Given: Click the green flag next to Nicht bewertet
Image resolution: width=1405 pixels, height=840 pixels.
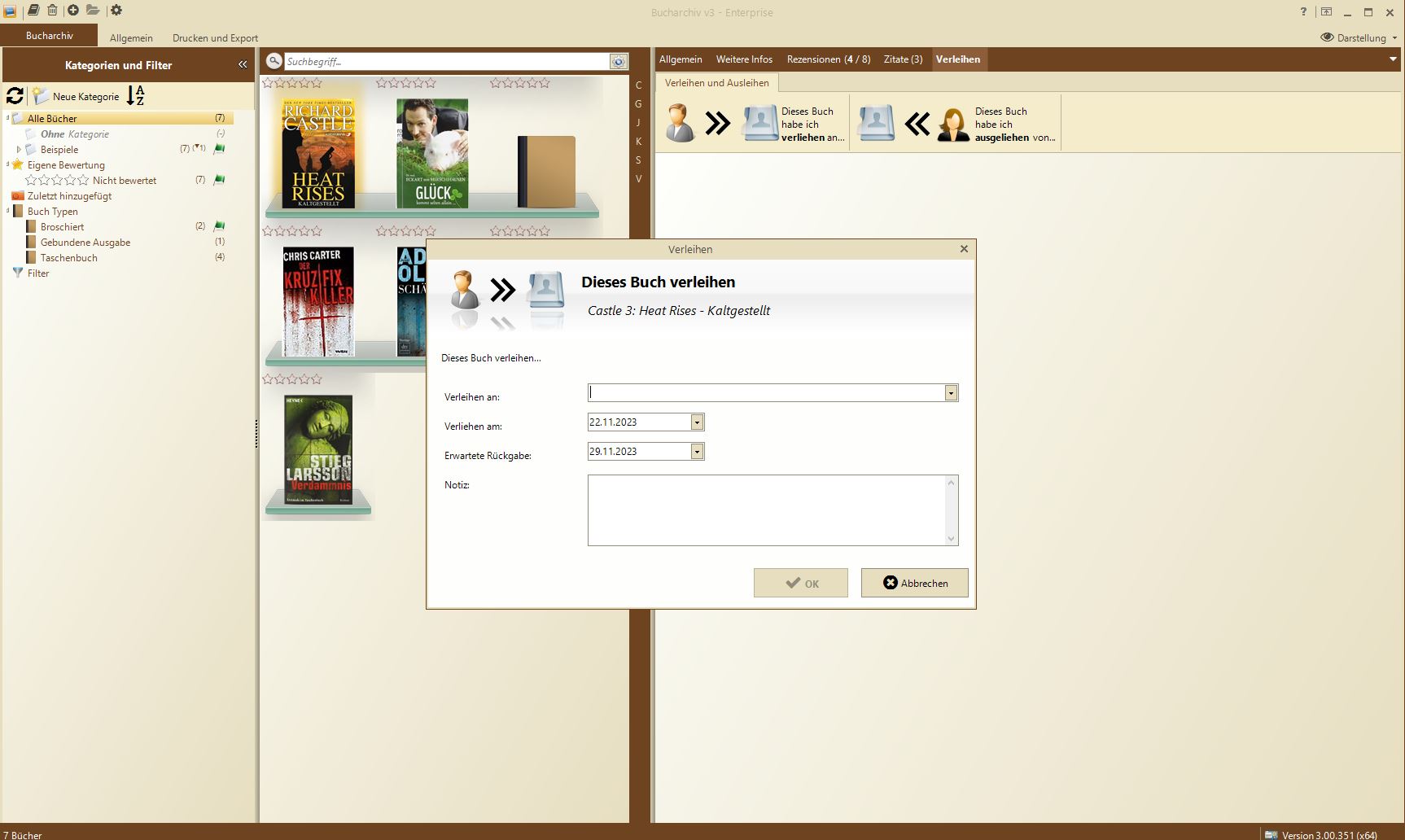Looking at the screenshot, I should pyautogui.click(x=219, y=180).
